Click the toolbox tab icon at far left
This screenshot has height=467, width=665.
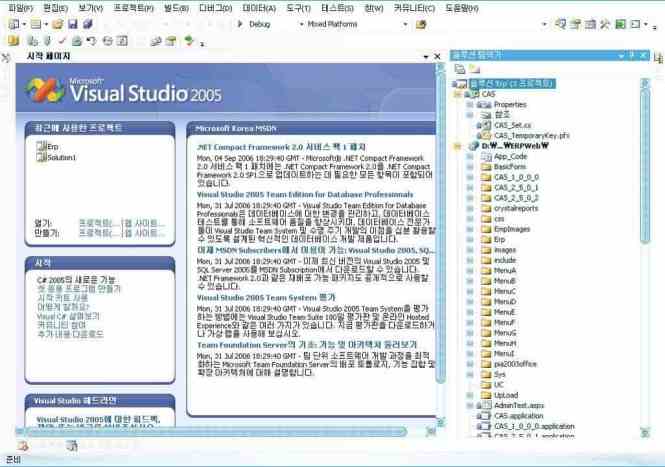pyautogui.click(x=5, y=57)
